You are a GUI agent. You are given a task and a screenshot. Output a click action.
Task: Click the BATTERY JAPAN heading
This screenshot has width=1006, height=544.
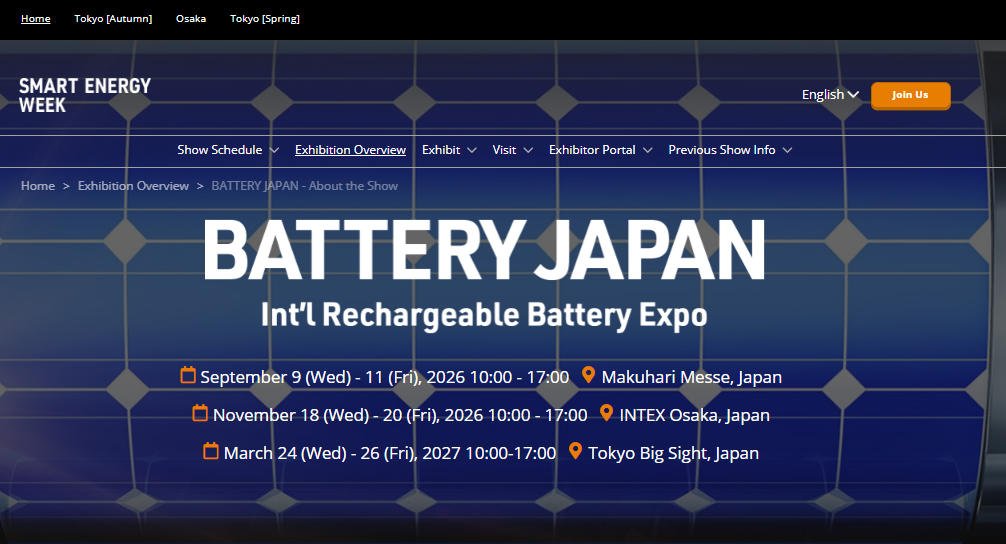coord(484,250)
